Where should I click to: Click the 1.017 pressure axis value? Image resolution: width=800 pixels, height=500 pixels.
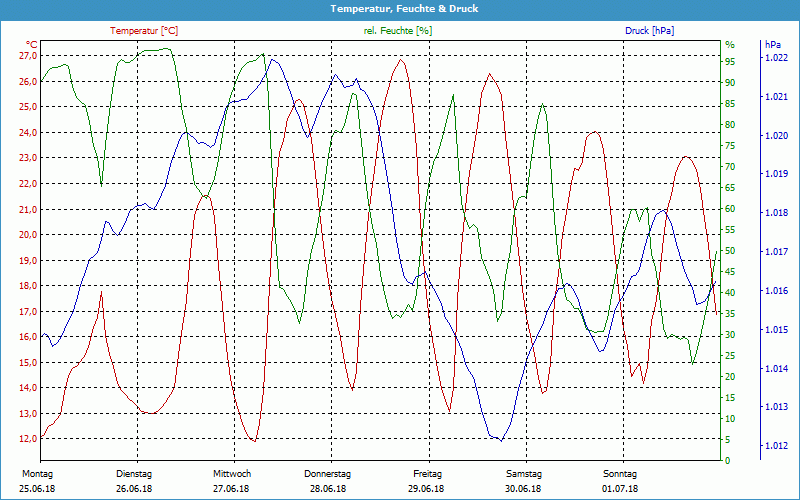[776, 252]
